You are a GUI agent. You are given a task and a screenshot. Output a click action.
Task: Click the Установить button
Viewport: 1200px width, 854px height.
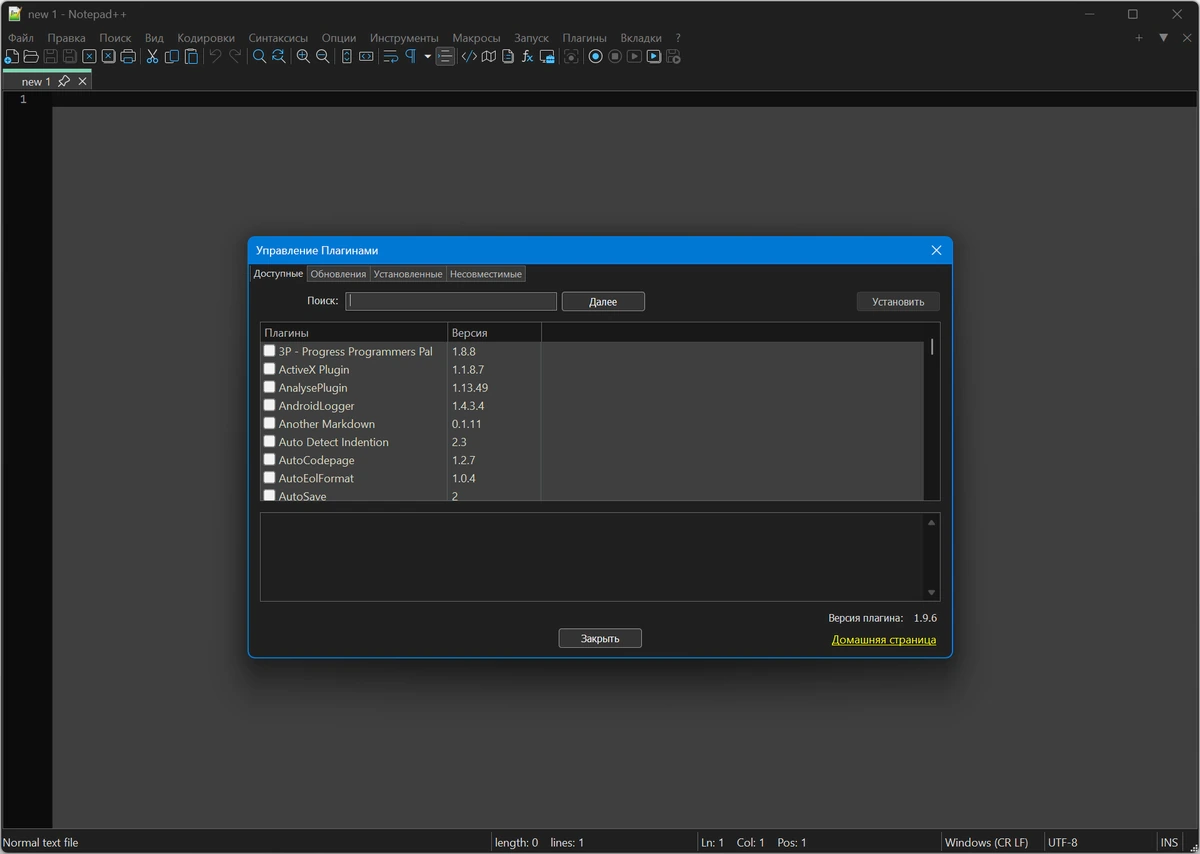[898, 301]
